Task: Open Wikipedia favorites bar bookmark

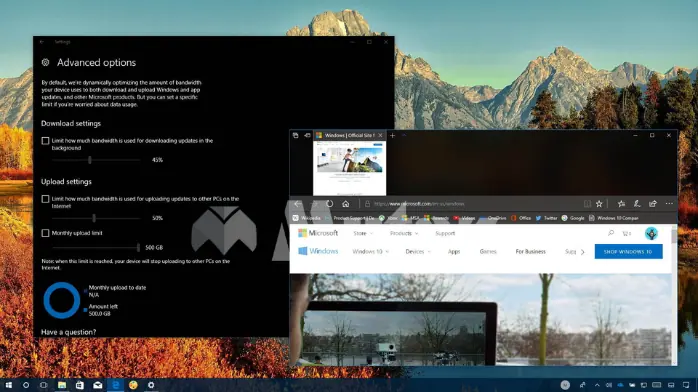Action: pyautogui.click(x=307, y=218)
